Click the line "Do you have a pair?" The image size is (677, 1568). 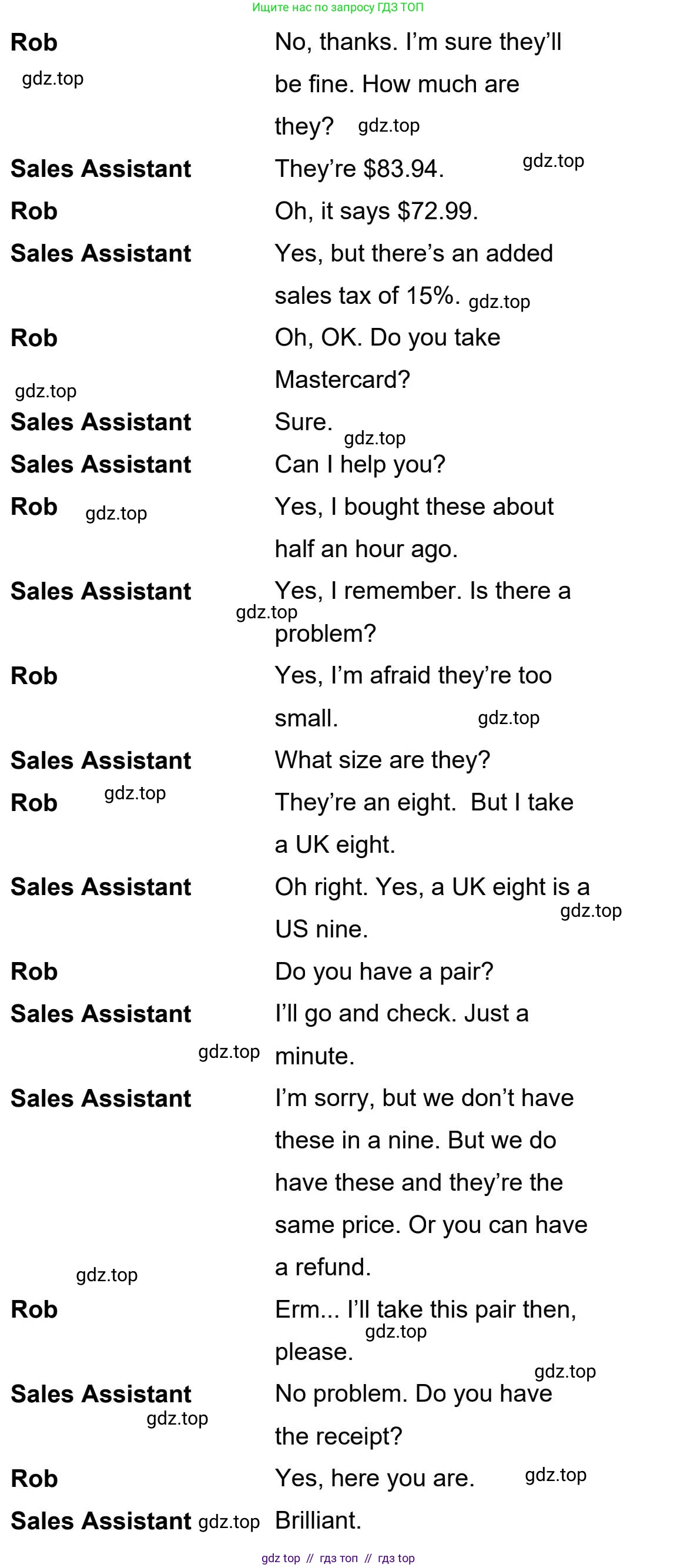click(x=384, y=971)
